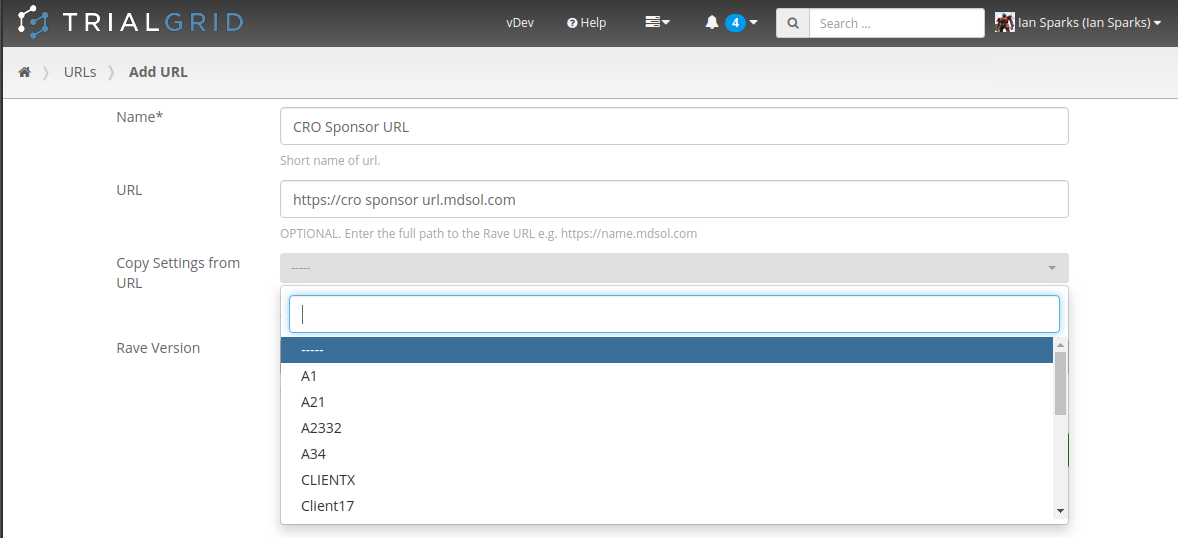1178x538 pixels.
Task: Go to URLs breadcrumb link
Action: 80,72
